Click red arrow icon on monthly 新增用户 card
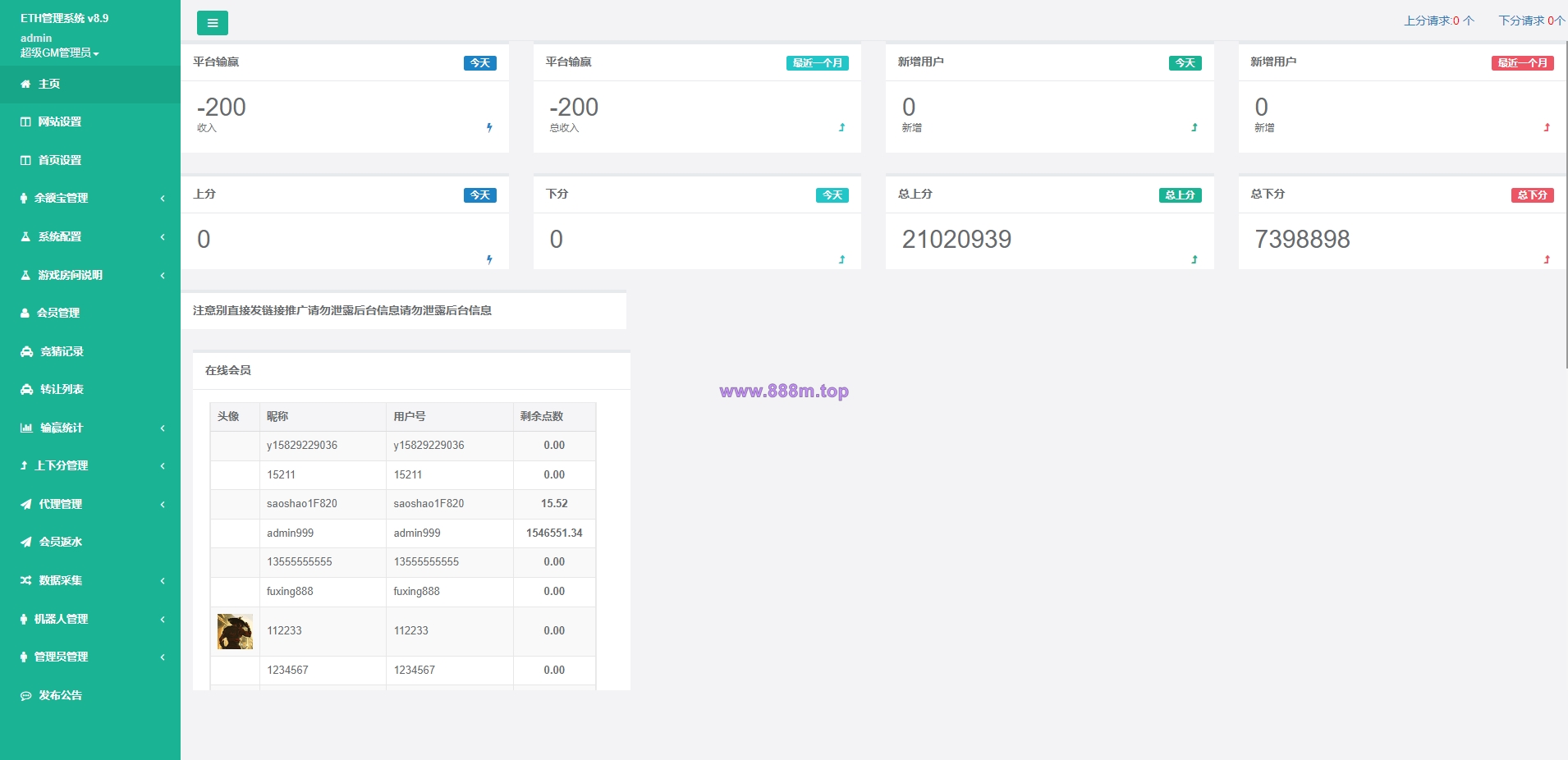The width and height of the screenshot is (1568, 760). coord(1547,127)
